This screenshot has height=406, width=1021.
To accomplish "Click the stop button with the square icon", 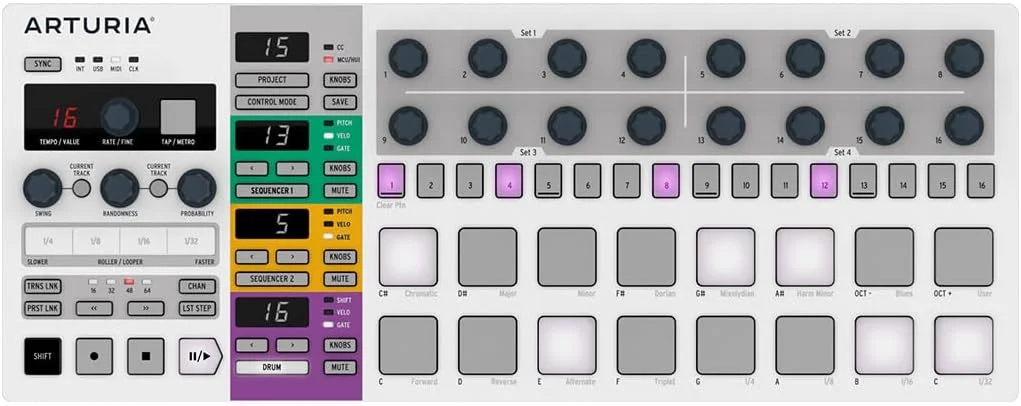I will pyautogui.click(x=146, y=356).
